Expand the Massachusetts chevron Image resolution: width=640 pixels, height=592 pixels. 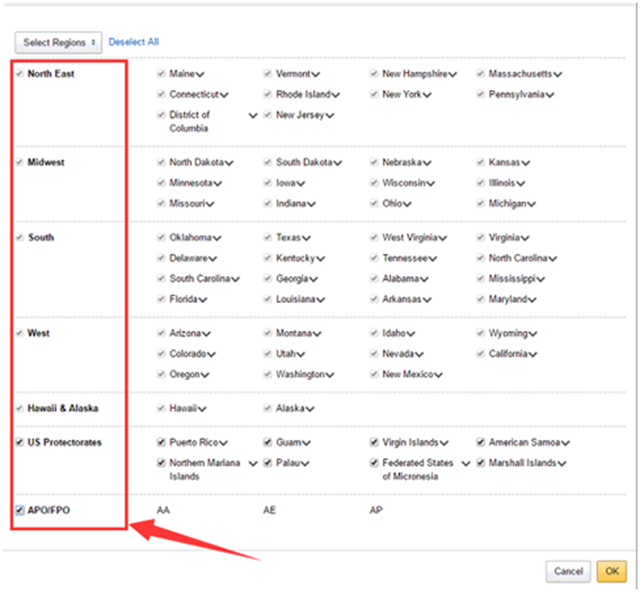pos(558,75)
